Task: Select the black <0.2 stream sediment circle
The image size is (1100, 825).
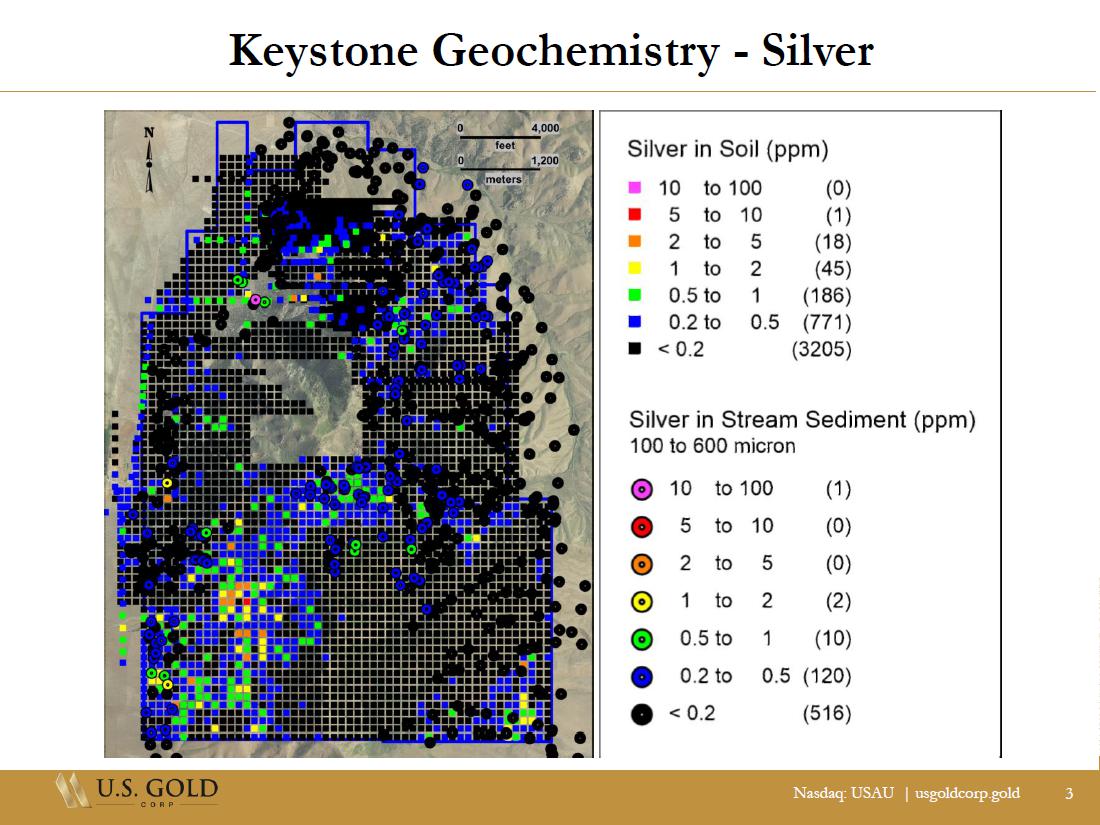Action: coord(642,714)
